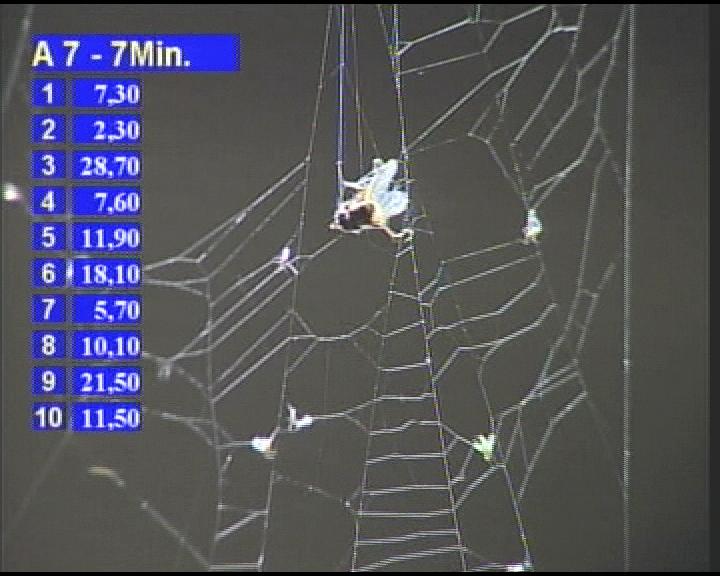Select row number 1 cell

point(48,93)
